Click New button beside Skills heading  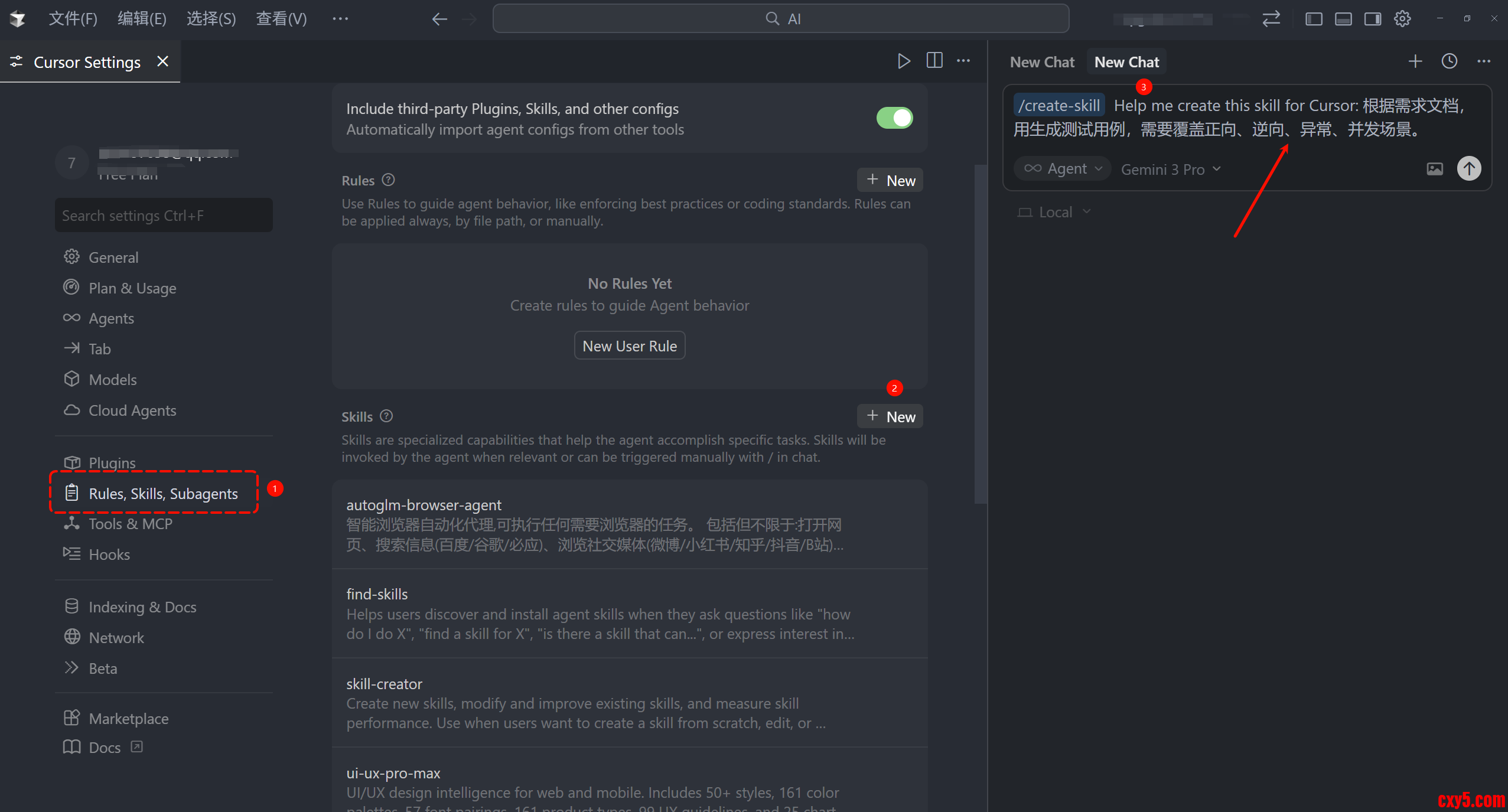(890, 417)
